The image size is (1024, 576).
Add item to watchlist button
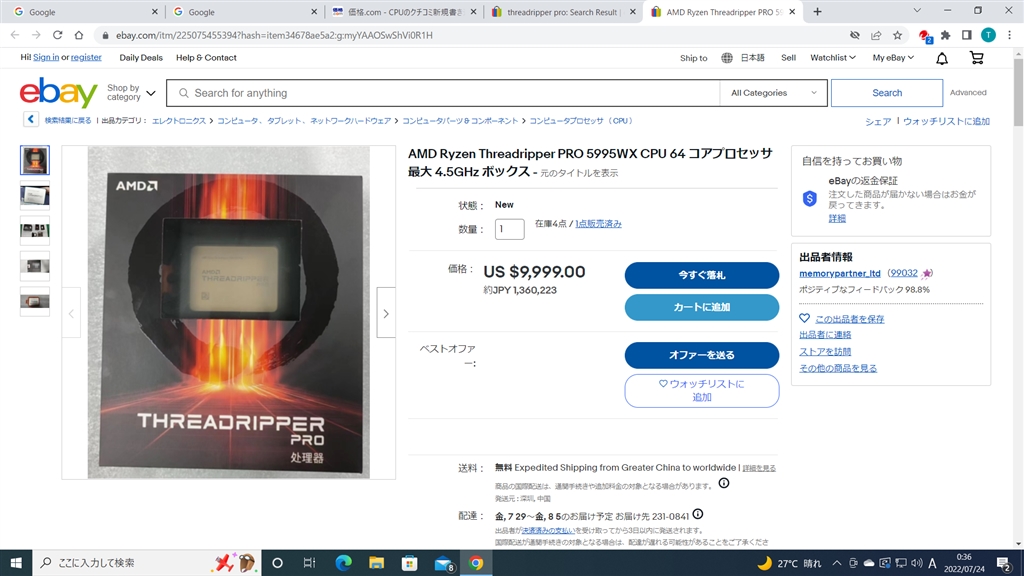pyautogui.click(x=701, y=391)
